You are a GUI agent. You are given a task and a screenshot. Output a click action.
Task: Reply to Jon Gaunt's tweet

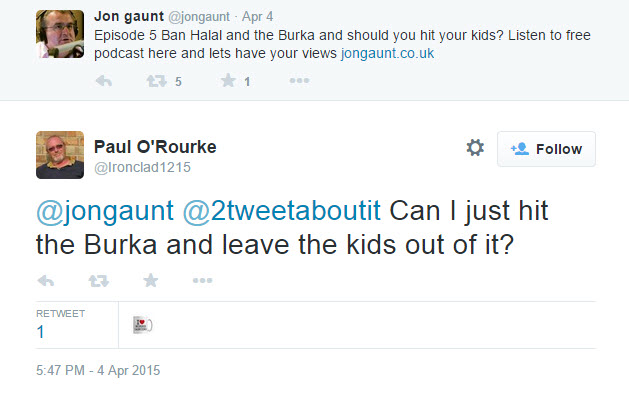[104, 81]
